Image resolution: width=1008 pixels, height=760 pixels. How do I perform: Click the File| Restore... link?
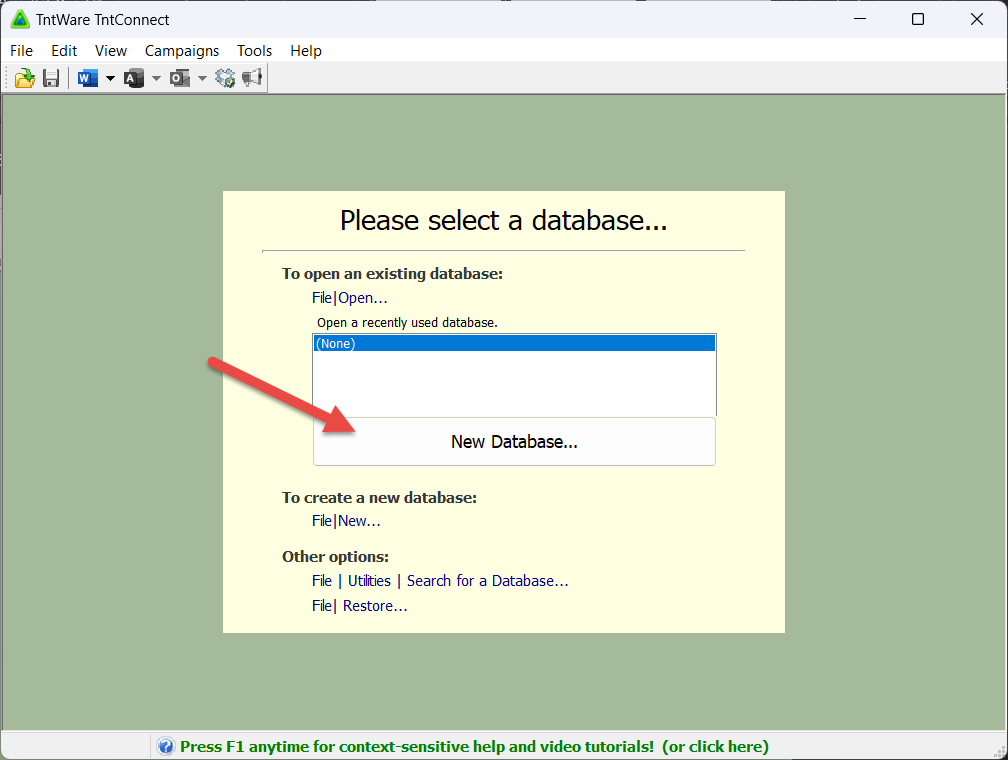359,606
